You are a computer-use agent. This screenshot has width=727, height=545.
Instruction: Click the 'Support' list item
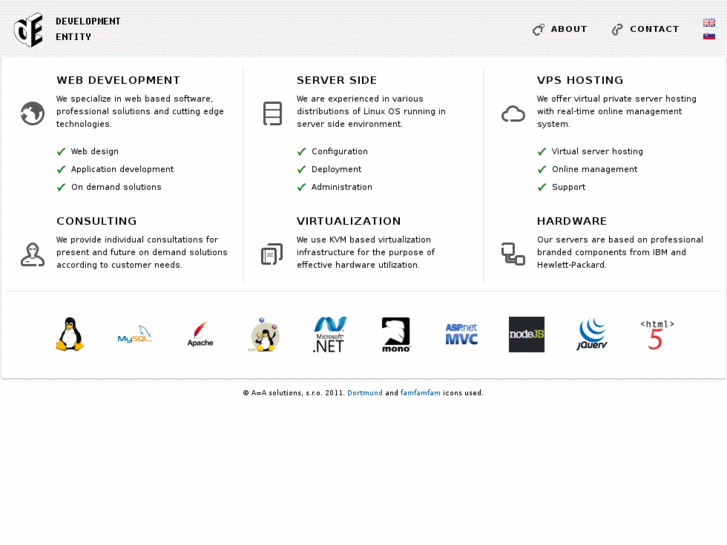(x=568, y=187)
